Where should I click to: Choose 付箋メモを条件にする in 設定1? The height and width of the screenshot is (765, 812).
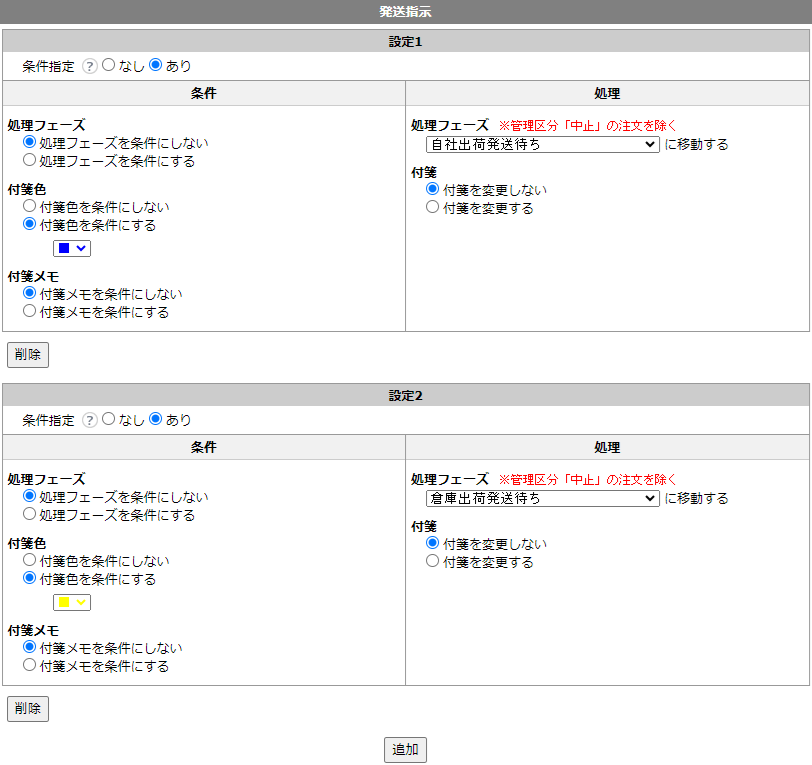[30, 311]
